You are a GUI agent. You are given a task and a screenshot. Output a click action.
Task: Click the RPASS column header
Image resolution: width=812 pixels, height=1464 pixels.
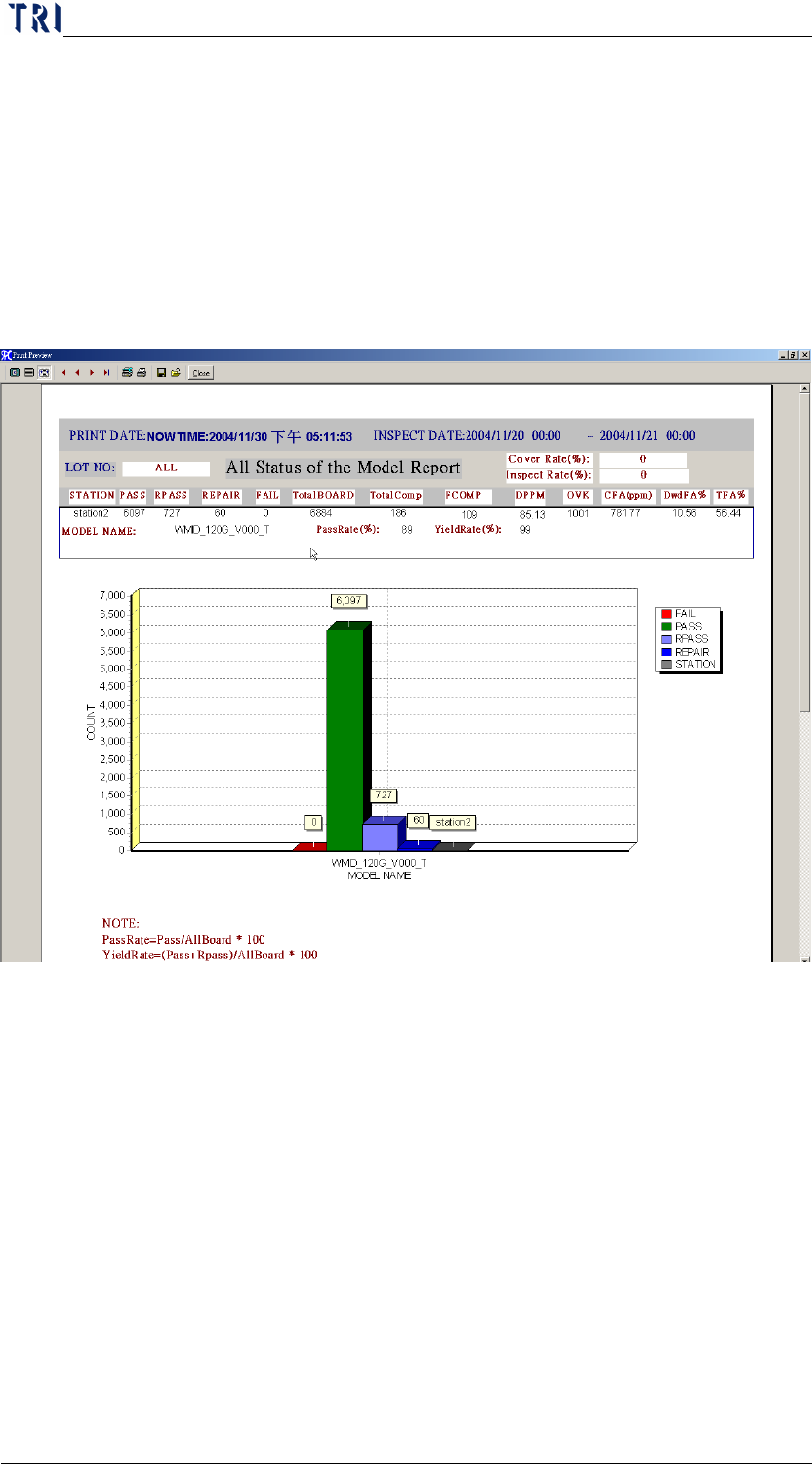click(171, 496)
